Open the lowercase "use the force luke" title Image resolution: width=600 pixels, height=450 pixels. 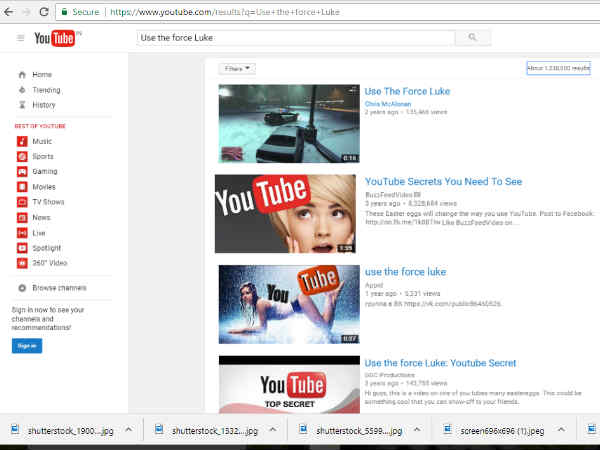(405, 272)
